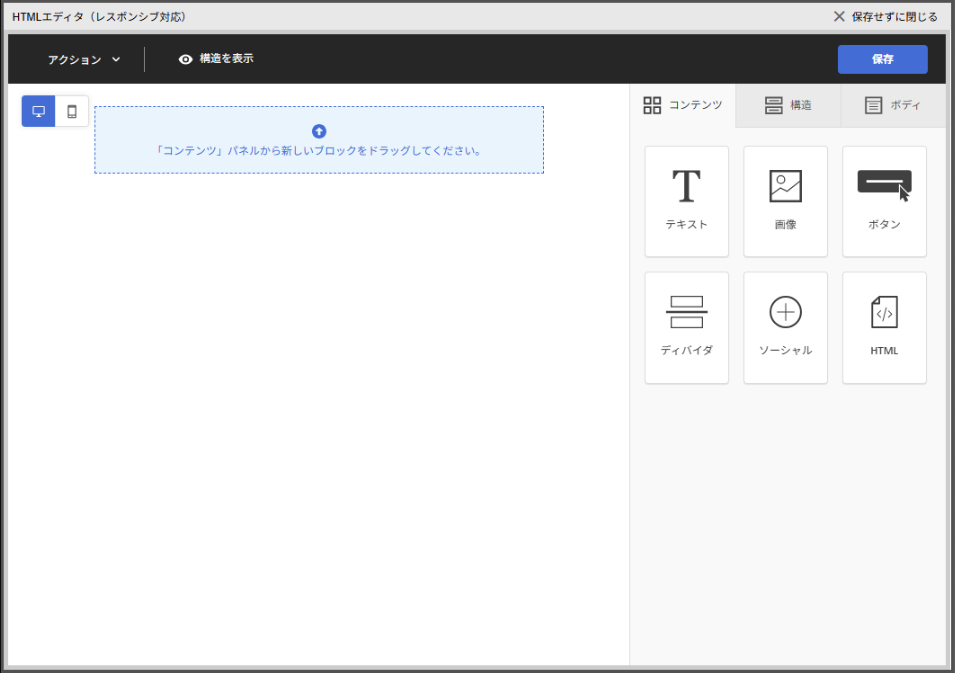Select the テキスト (Text) block icon

click(x=686, y=187)
